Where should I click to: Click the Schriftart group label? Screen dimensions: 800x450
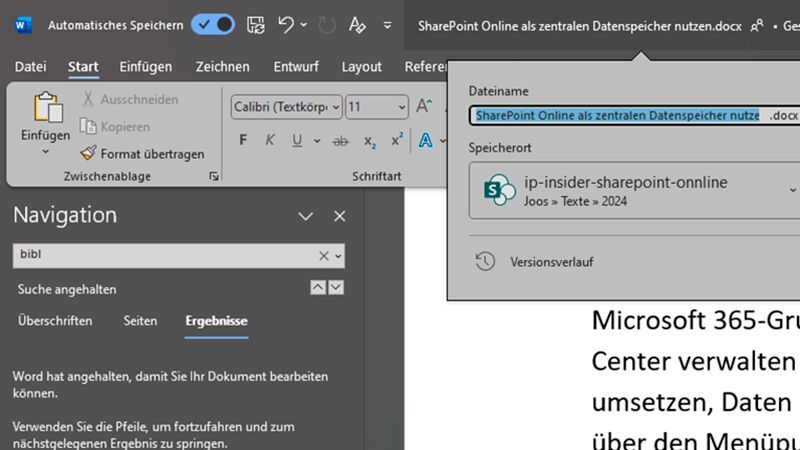click(x=377, y=177)
